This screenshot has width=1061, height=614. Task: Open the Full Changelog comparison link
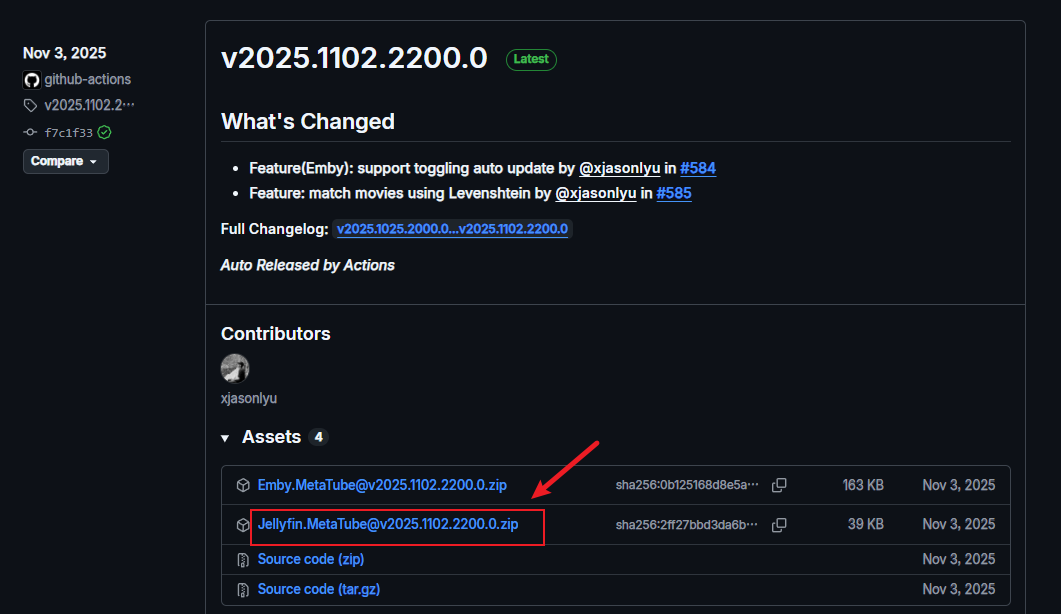(452, 229)
